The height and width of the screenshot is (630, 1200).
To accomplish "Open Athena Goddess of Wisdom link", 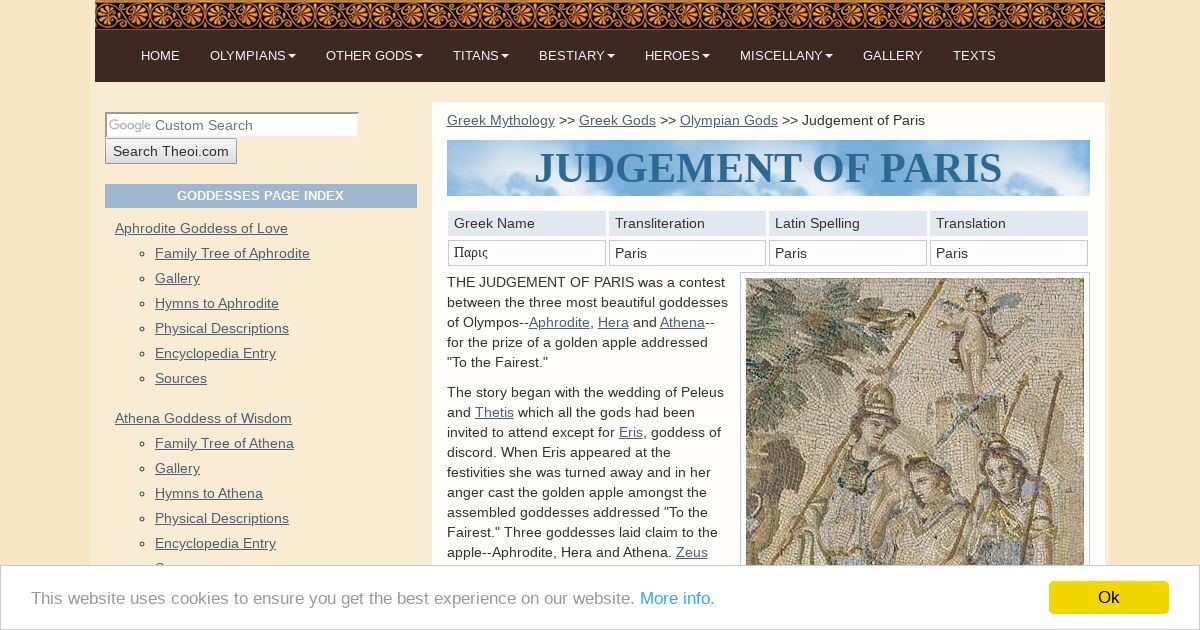I will click(x=203, y=418).
